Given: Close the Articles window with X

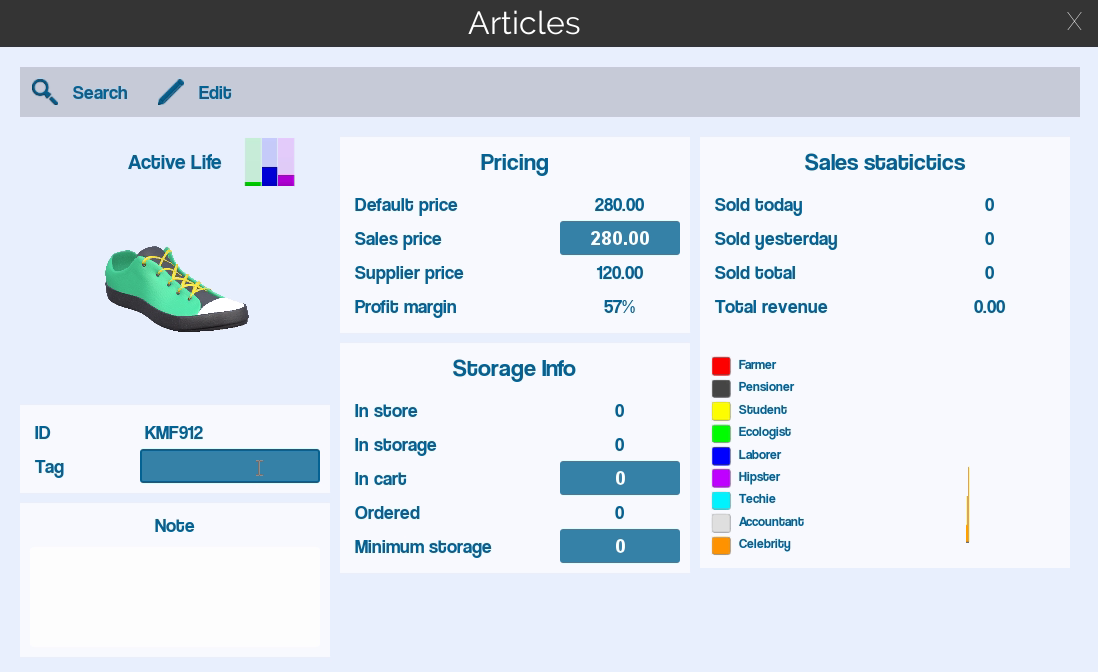Looking at the screenshot, I should click(1074, 22).
